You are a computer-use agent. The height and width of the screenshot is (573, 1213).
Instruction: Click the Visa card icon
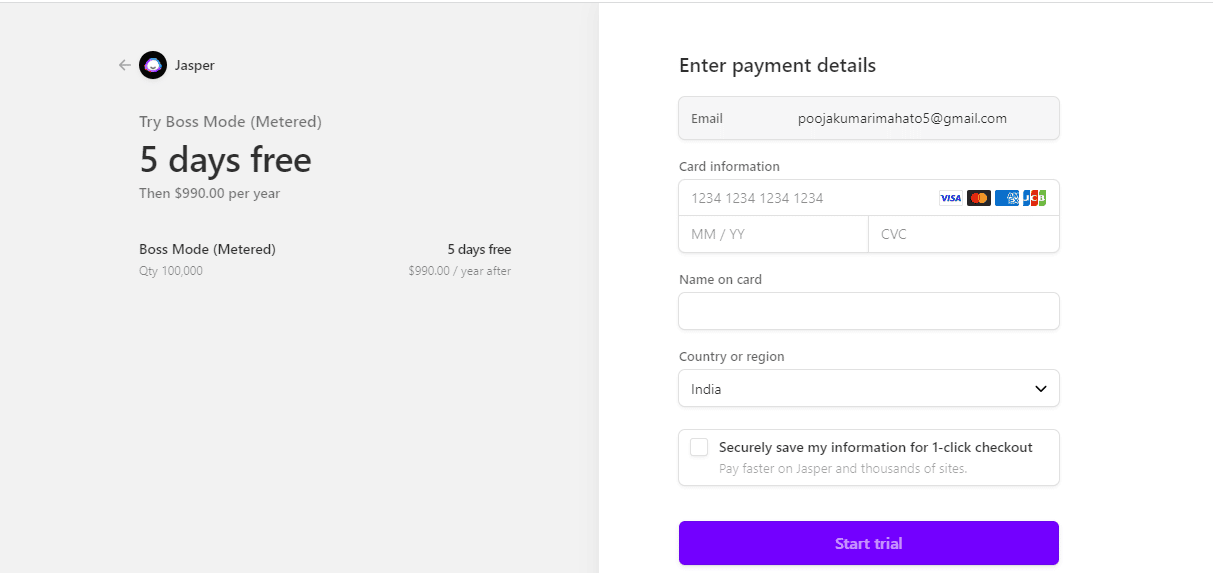[951, 198]
